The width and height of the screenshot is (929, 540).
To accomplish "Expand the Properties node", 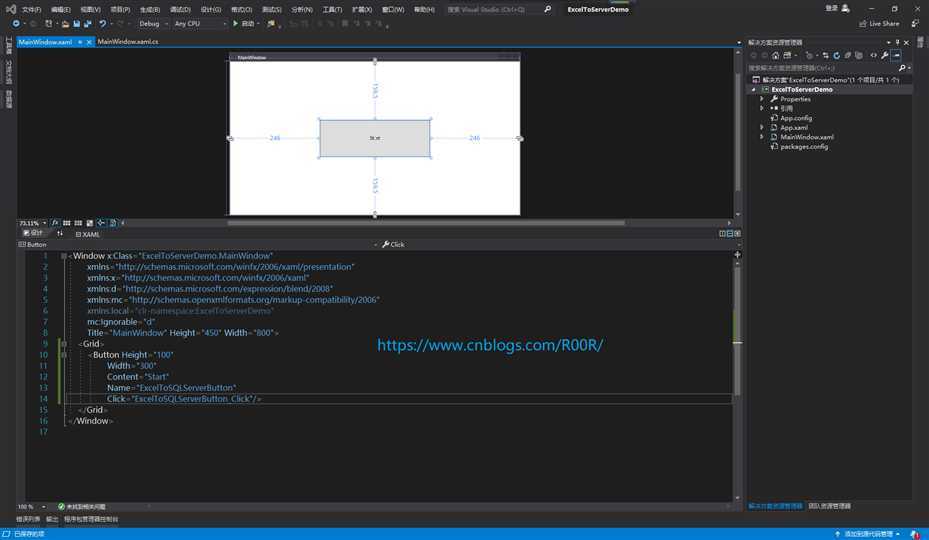I will [762, 99].
